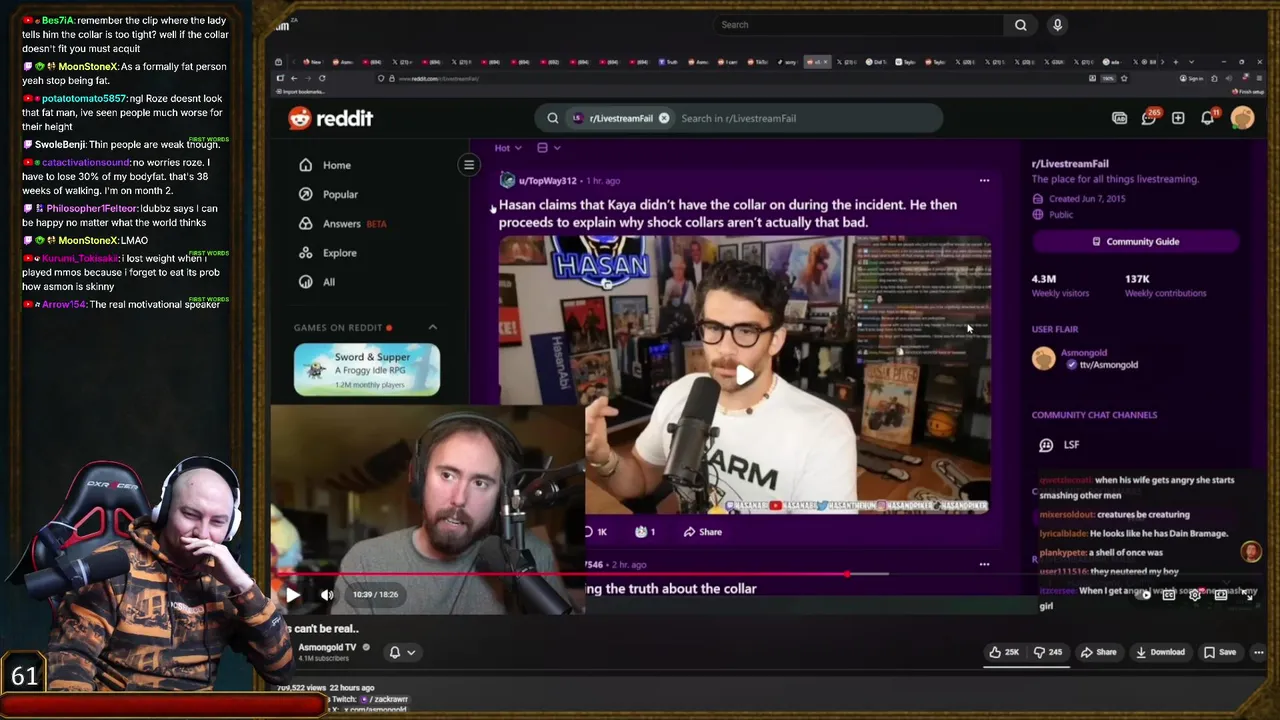Open the Sword & Supper game card
This screenshot has width=1280, height=720.
tap(367, 369)
